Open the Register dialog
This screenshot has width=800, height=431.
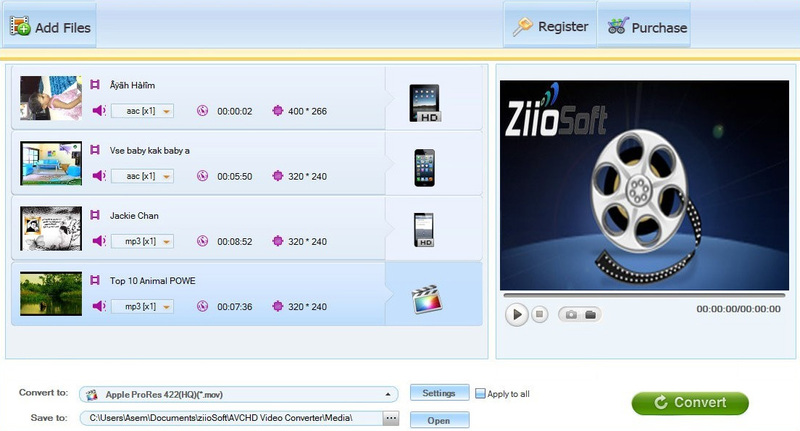[x=550, y=26]
